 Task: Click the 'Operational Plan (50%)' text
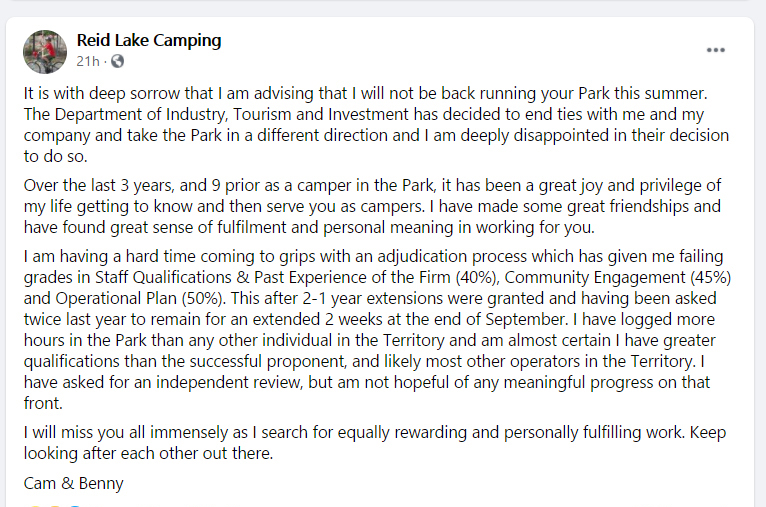(141, 298)
